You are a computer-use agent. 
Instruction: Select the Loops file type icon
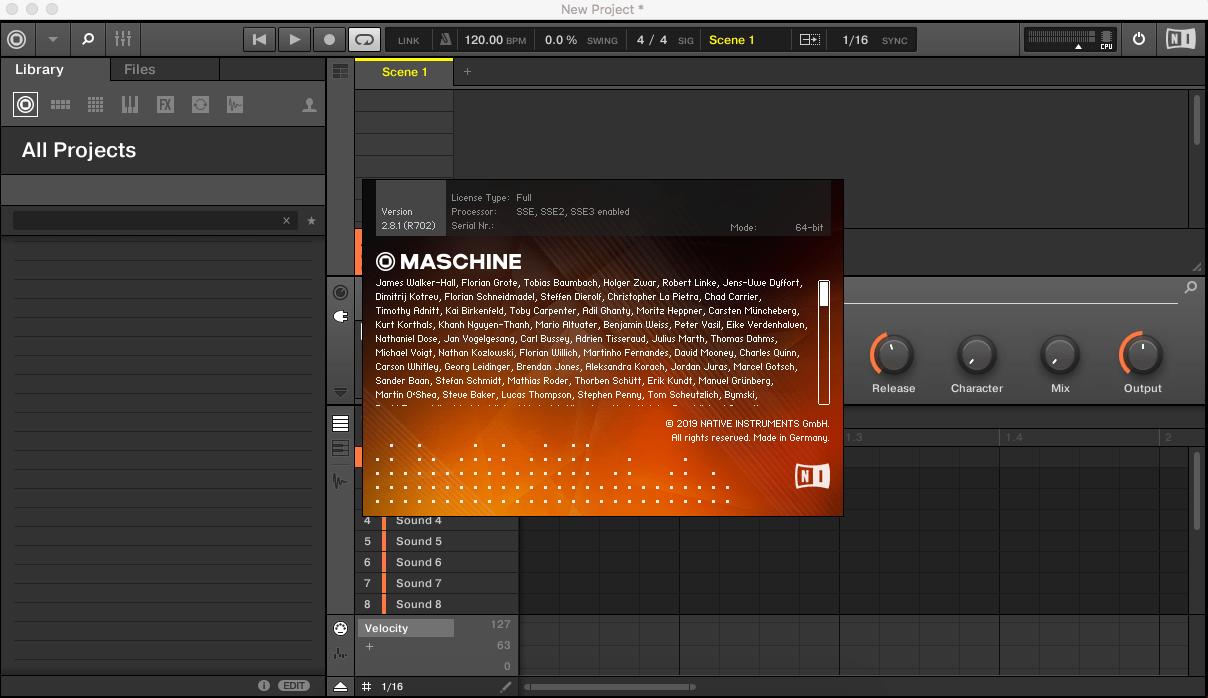[200, 104]
